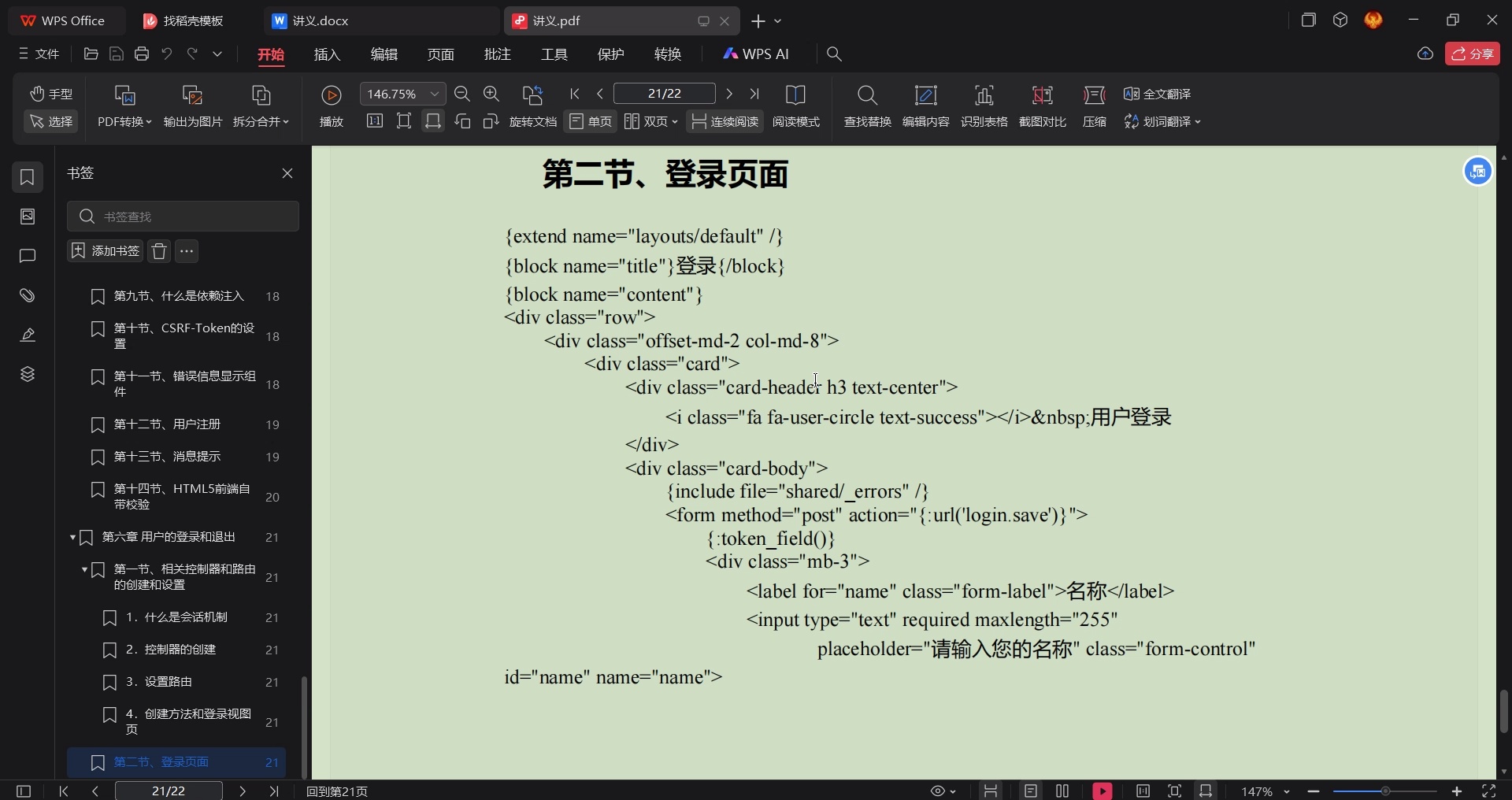Viewport: 1512px width, 800px height.
Task: Open the new tab plus dropdown arrow
Action: (x=776, y=21)
